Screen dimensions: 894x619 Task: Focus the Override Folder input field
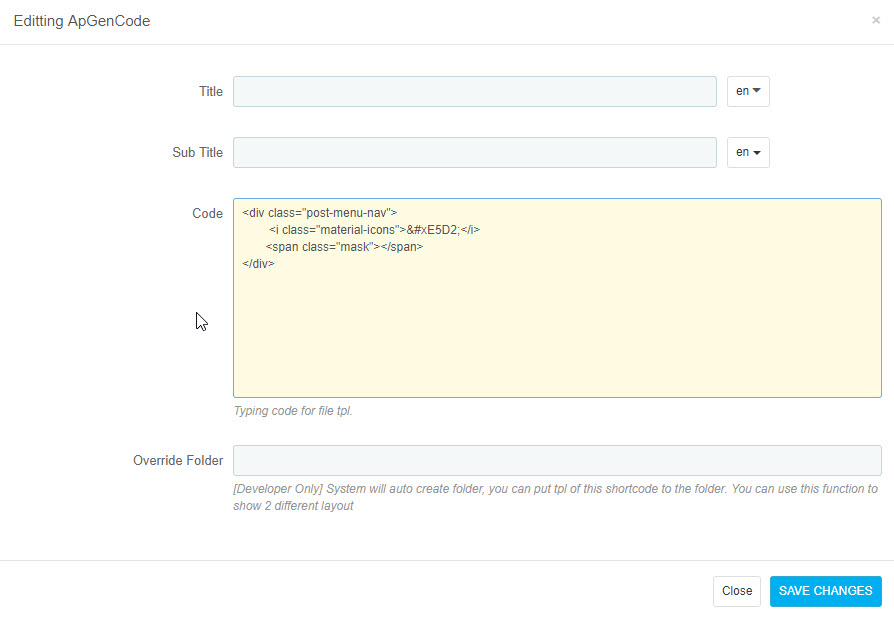click(x=557, y=461)
